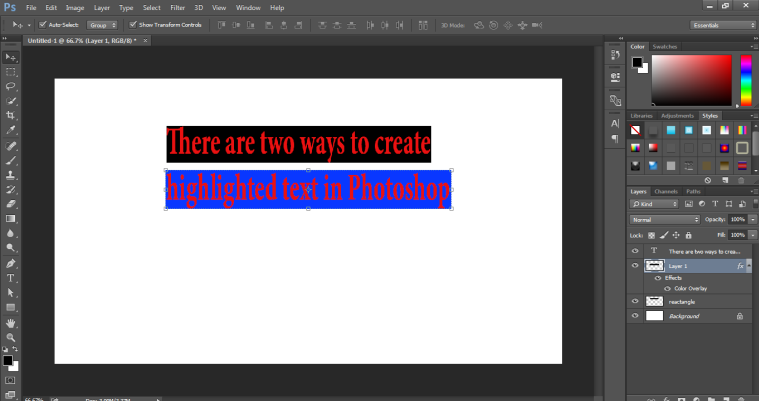The height and width of the screenshot is (401, 759).
Task: Toggle Effects visibility on Layer 1
Action: [x=658, y=278]
